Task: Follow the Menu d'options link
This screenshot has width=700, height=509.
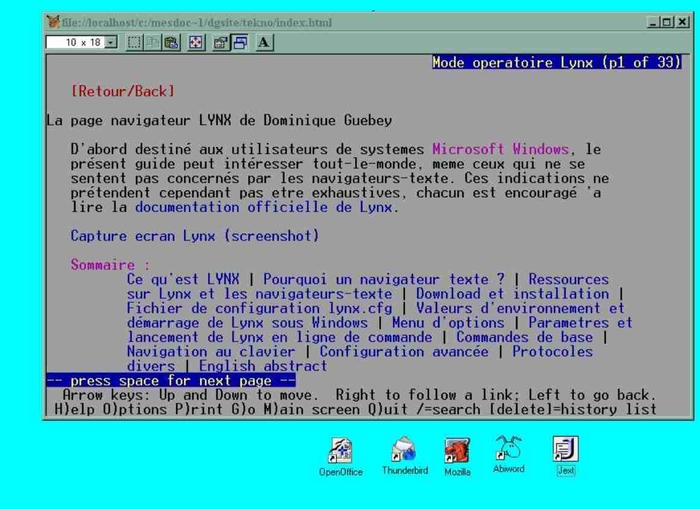Action: (x=448, y=322)
